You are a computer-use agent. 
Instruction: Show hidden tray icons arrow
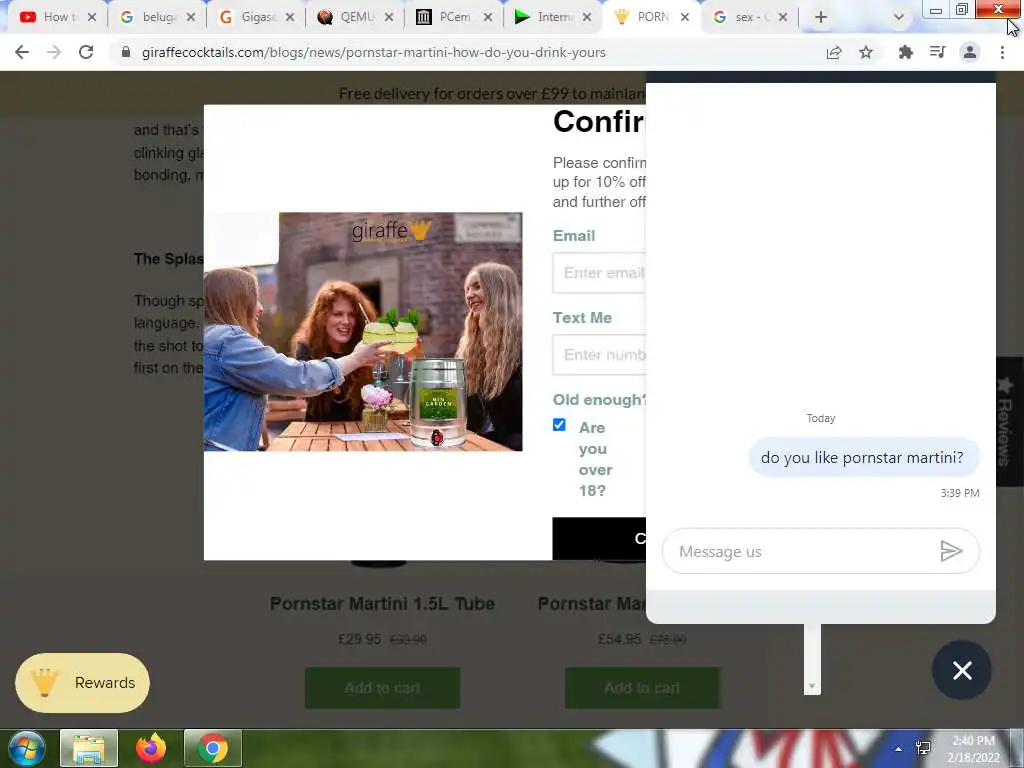point(899,749)
